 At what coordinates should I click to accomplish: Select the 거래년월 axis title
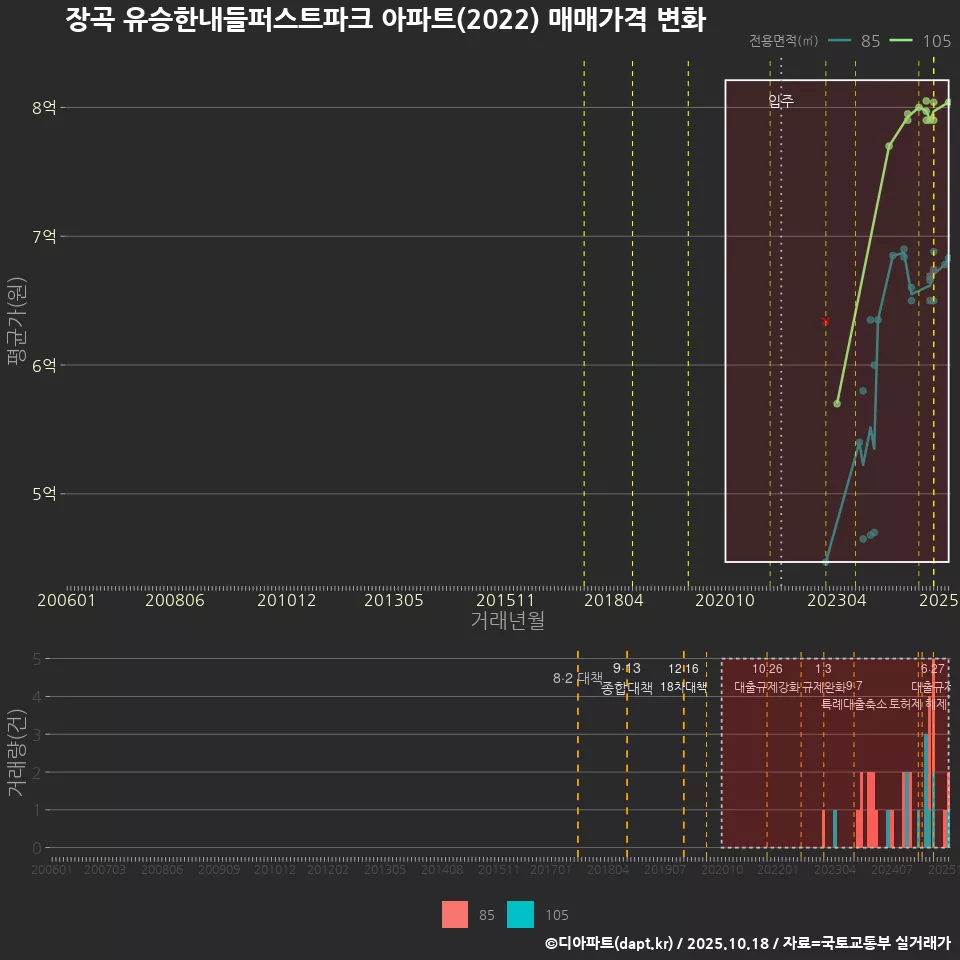click(508, 620)
